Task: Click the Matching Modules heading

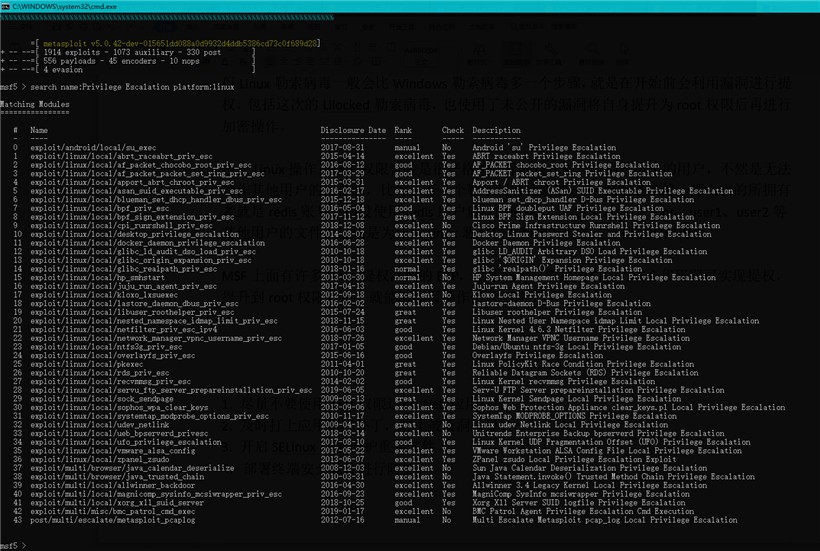Action: coord(35,103)
